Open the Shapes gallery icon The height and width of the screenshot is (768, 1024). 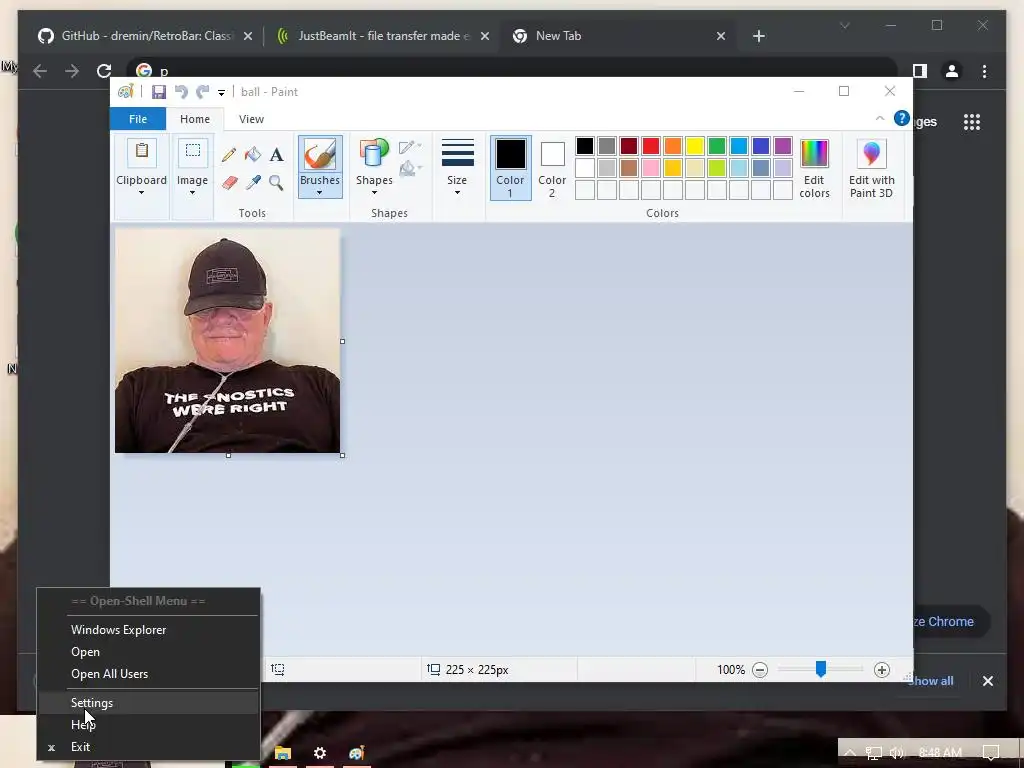click(374, 154)
